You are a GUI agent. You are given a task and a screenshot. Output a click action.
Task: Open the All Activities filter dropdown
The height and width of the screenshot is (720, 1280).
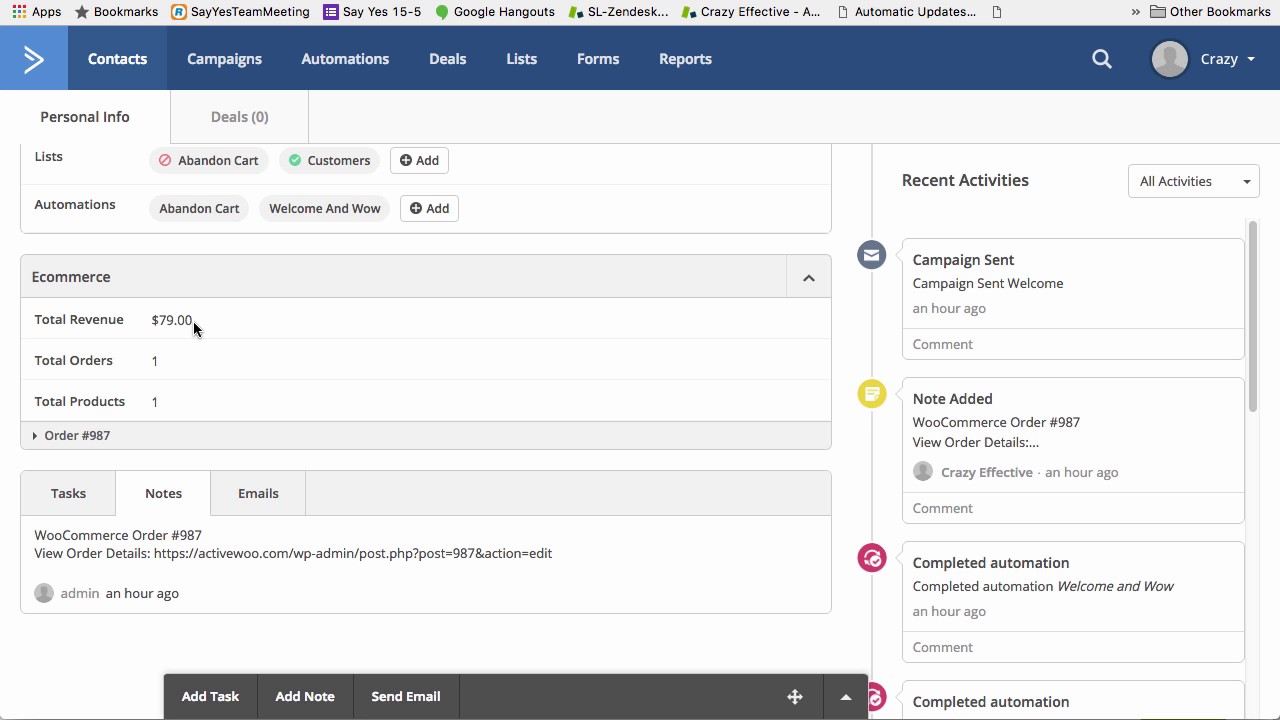click(x=1194, y=181)
